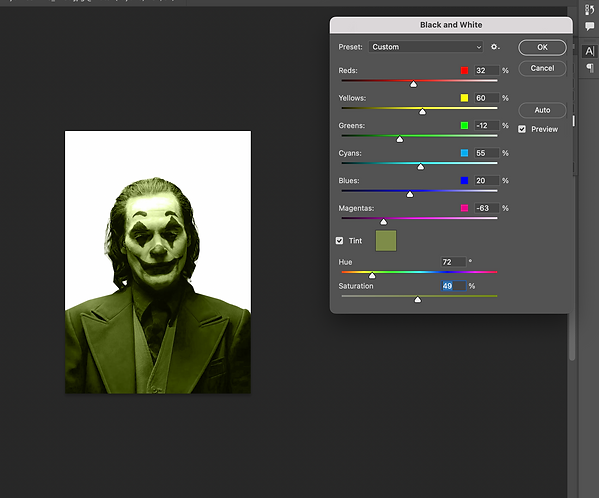Click the Hue slider handle
599x498 pixels.
pyautogui.click(x=372, y=275)
